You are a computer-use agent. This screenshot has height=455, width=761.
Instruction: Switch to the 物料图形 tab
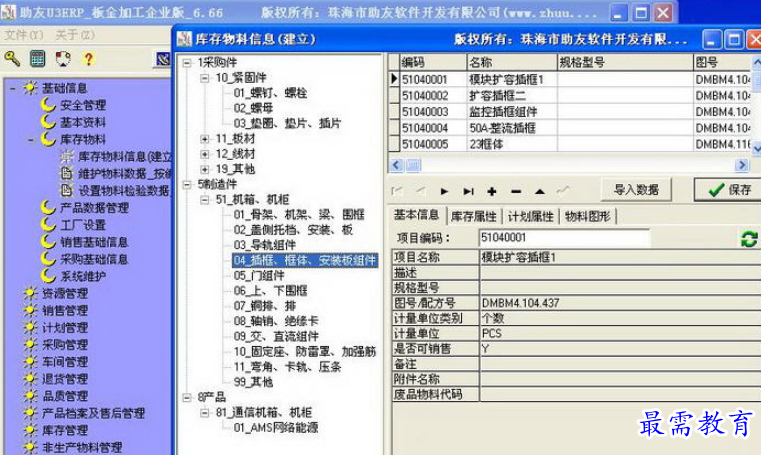pyautogui.click(x=587, y=216)
